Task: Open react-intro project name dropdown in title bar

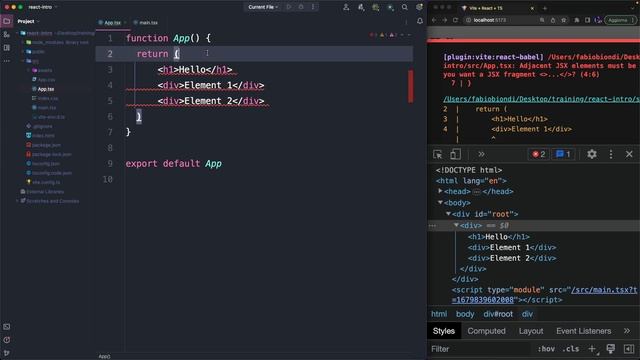Action: coord(42,7)
